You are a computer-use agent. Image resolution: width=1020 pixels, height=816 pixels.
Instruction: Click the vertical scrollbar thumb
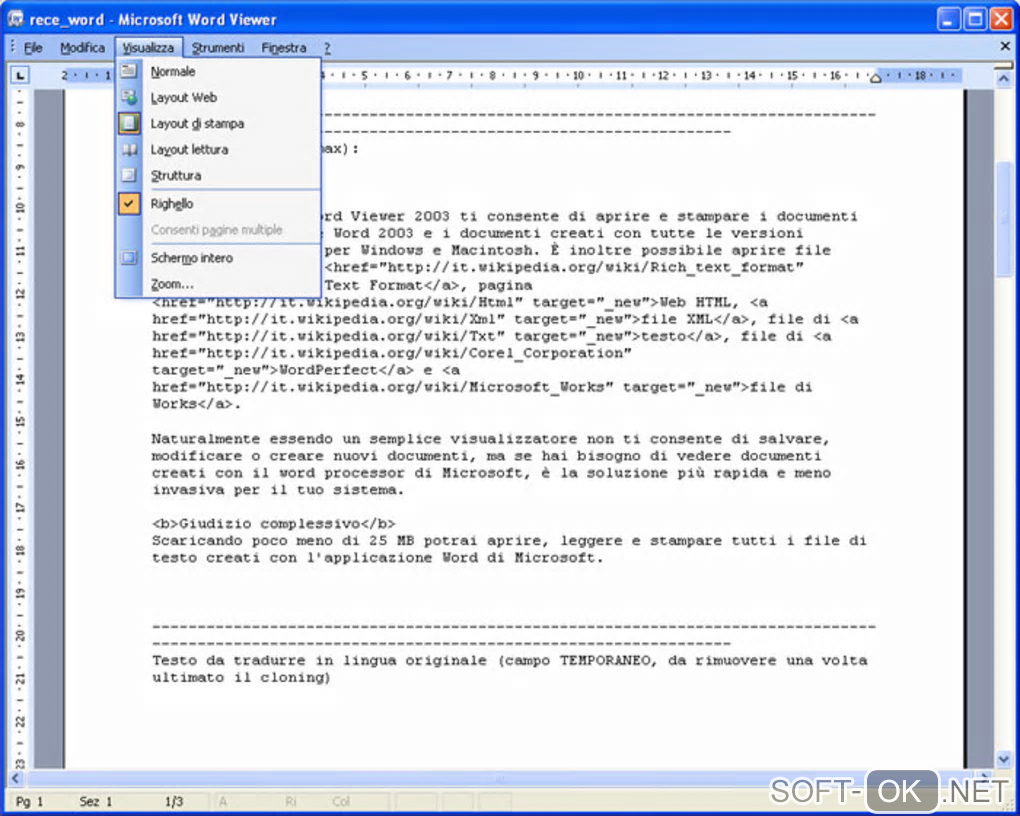tap(1004, 220)
